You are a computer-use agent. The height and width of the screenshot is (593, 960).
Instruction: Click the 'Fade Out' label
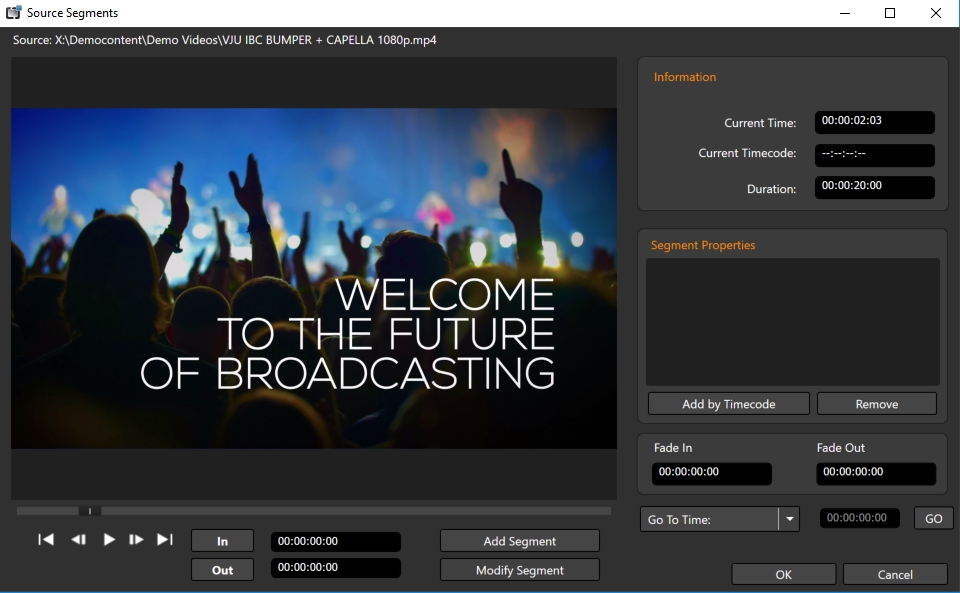point(841,447)
